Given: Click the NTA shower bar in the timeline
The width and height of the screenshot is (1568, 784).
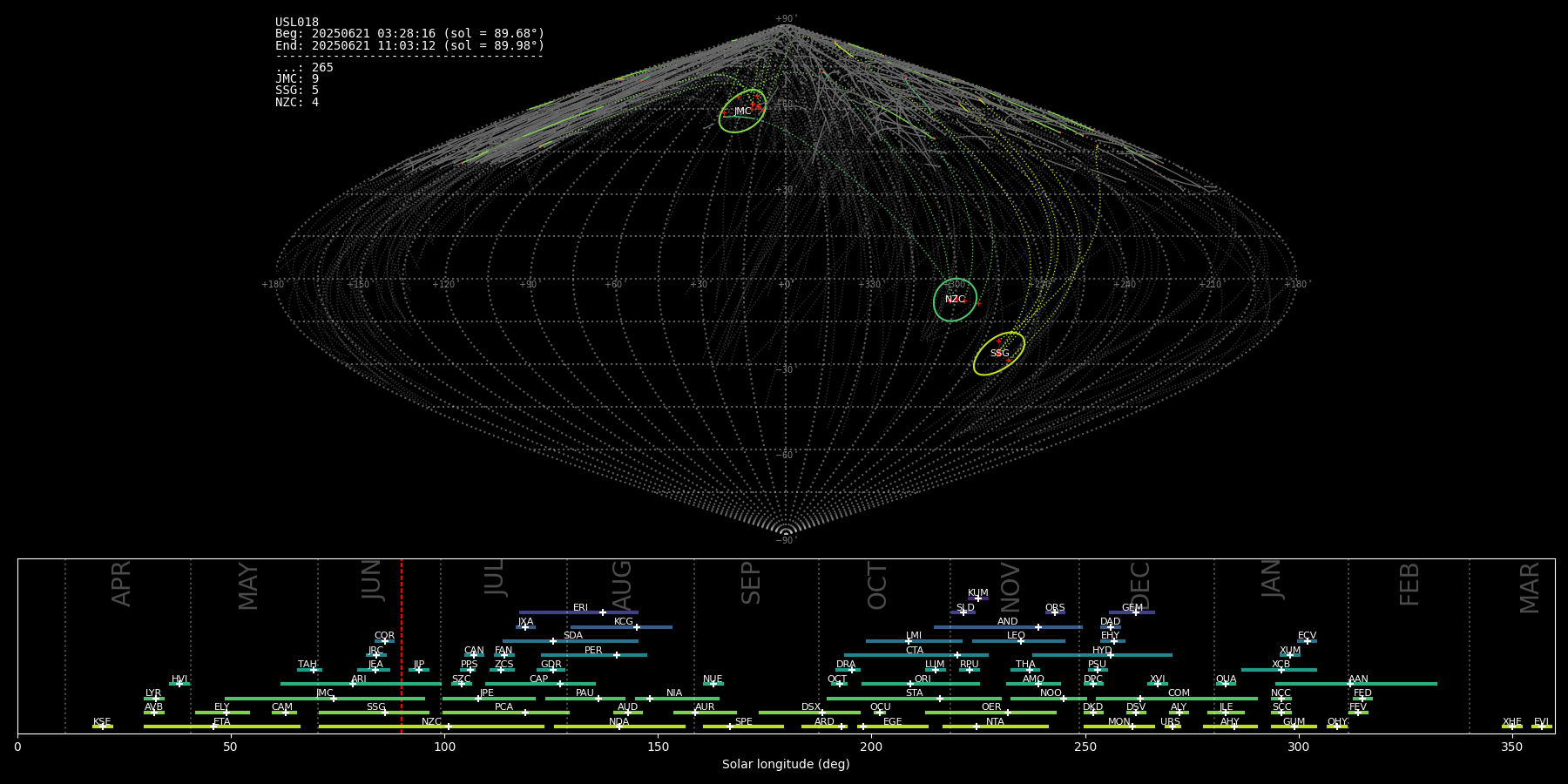Looking at the screenshot, I should (x=996, y=727).
